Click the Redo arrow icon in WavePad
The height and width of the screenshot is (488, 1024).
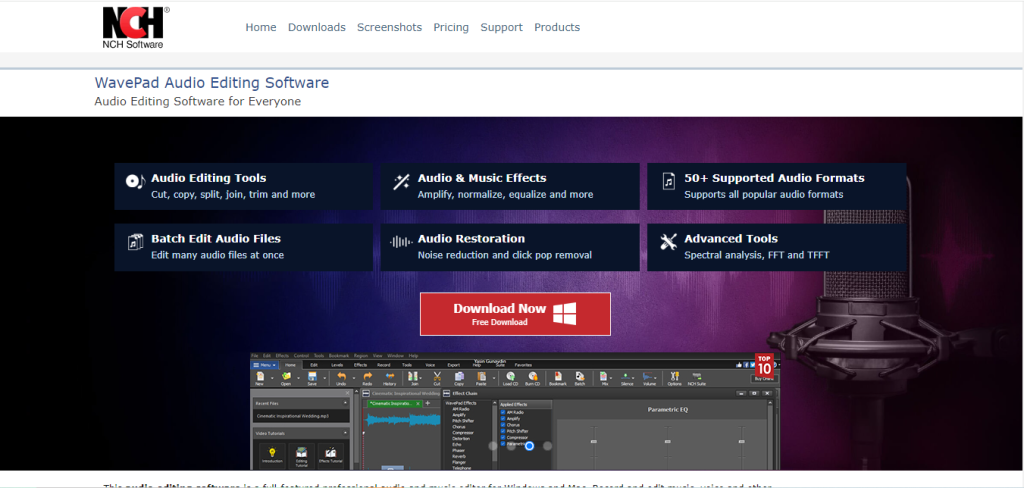(x=368, y=376)
